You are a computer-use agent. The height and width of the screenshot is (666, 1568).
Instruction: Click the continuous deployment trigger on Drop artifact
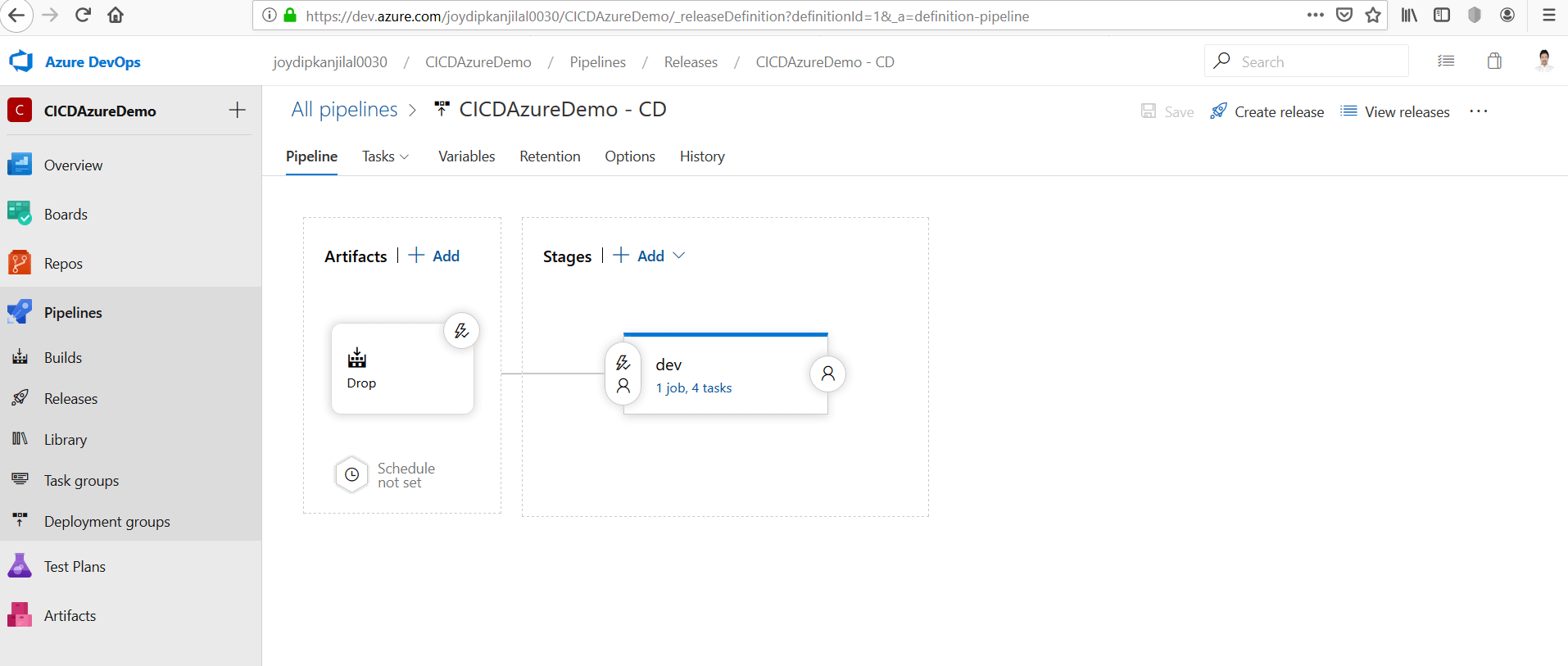coord(462,331)
